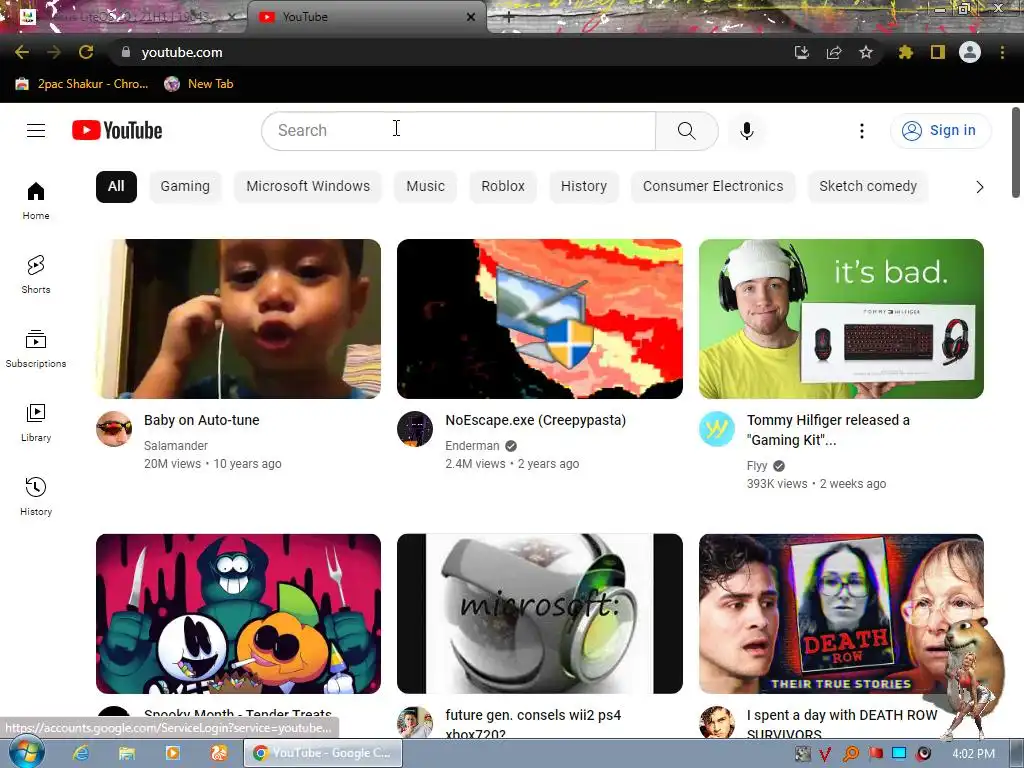Click the install app icon in address bar
This screenshot has width=1024, height=768.
pyautogui.click(x=802, y=52)
